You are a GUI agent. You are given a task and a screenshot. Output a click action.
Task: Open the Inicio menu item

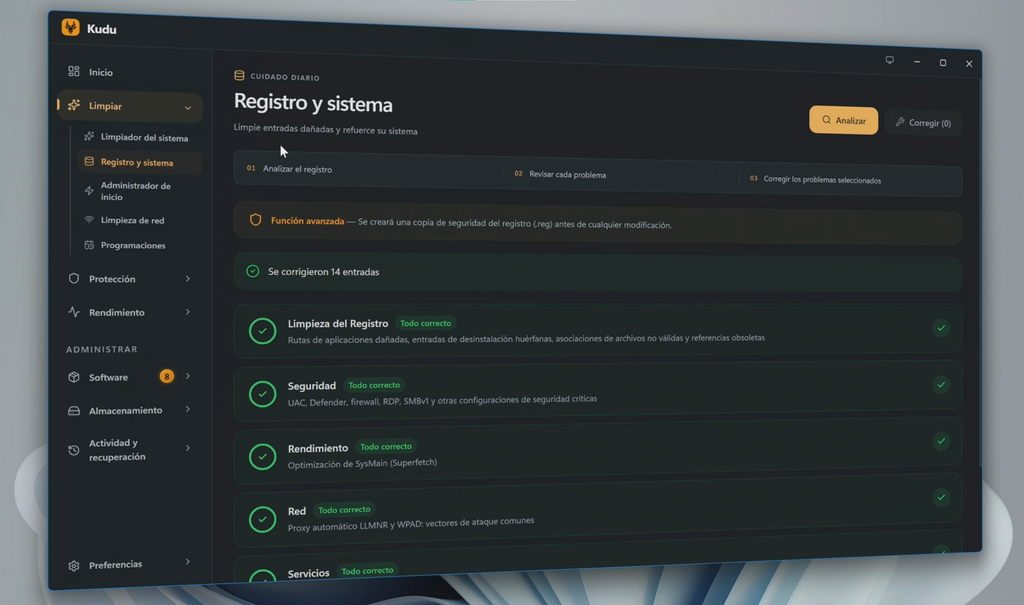click(x=130, y=72)
